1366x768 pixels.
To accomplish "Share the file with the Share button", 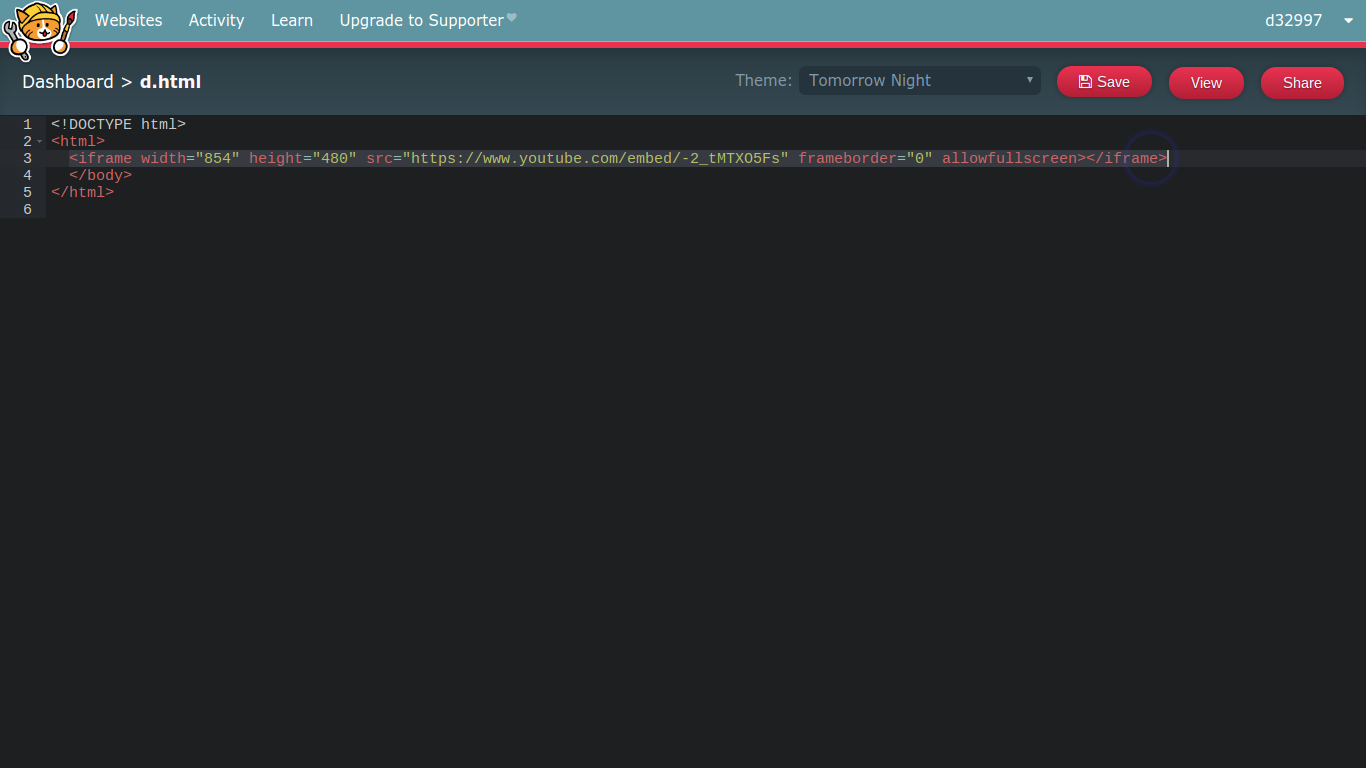I will tap(1302, 83).
